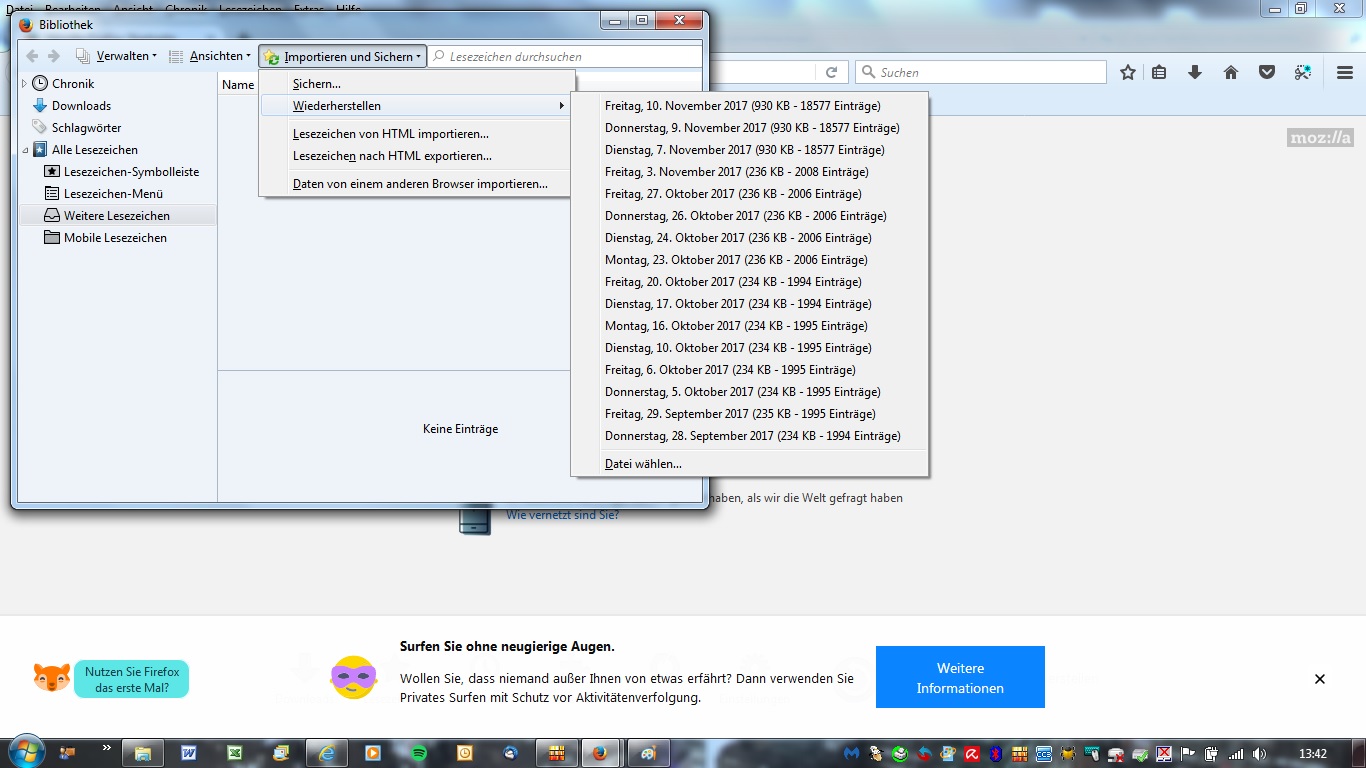Viewport: 1366px width, 768px height.
Task: Choose Lesezeichen nach HTML exportieren...
Action: tap(417, 156)
